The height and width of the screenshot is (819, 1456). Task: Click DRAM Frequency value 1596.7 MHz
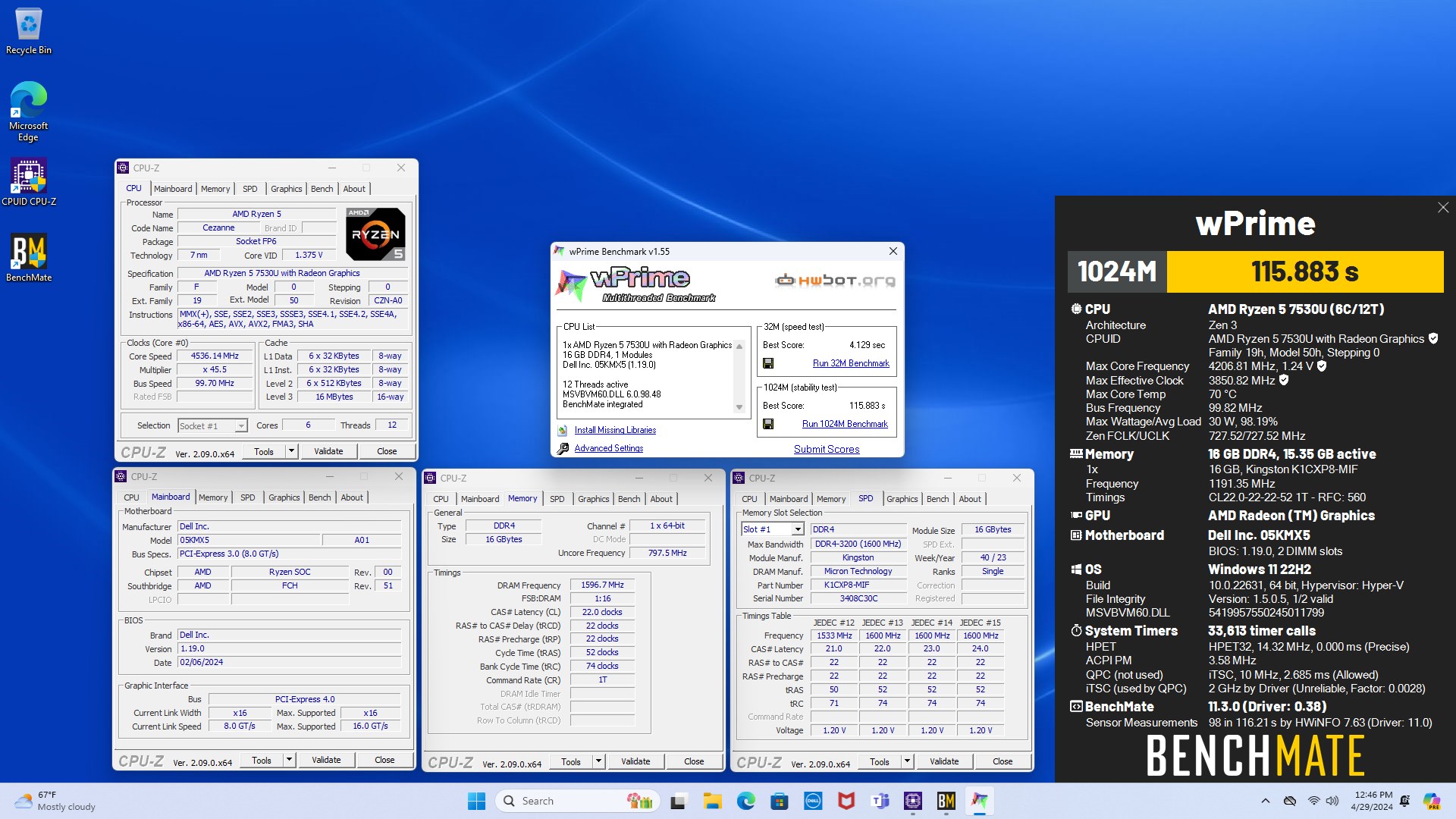point(602,585)
